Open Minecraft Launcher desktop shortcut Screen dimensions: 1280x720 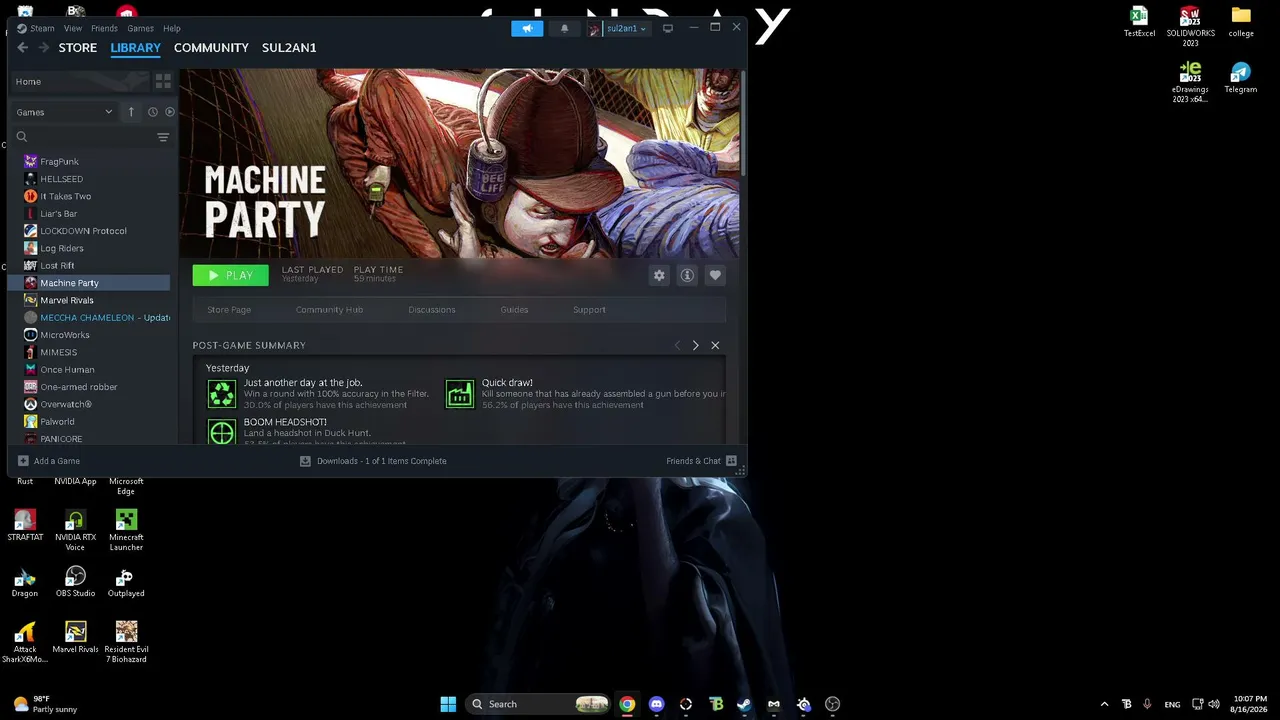(x=126, y=530)
